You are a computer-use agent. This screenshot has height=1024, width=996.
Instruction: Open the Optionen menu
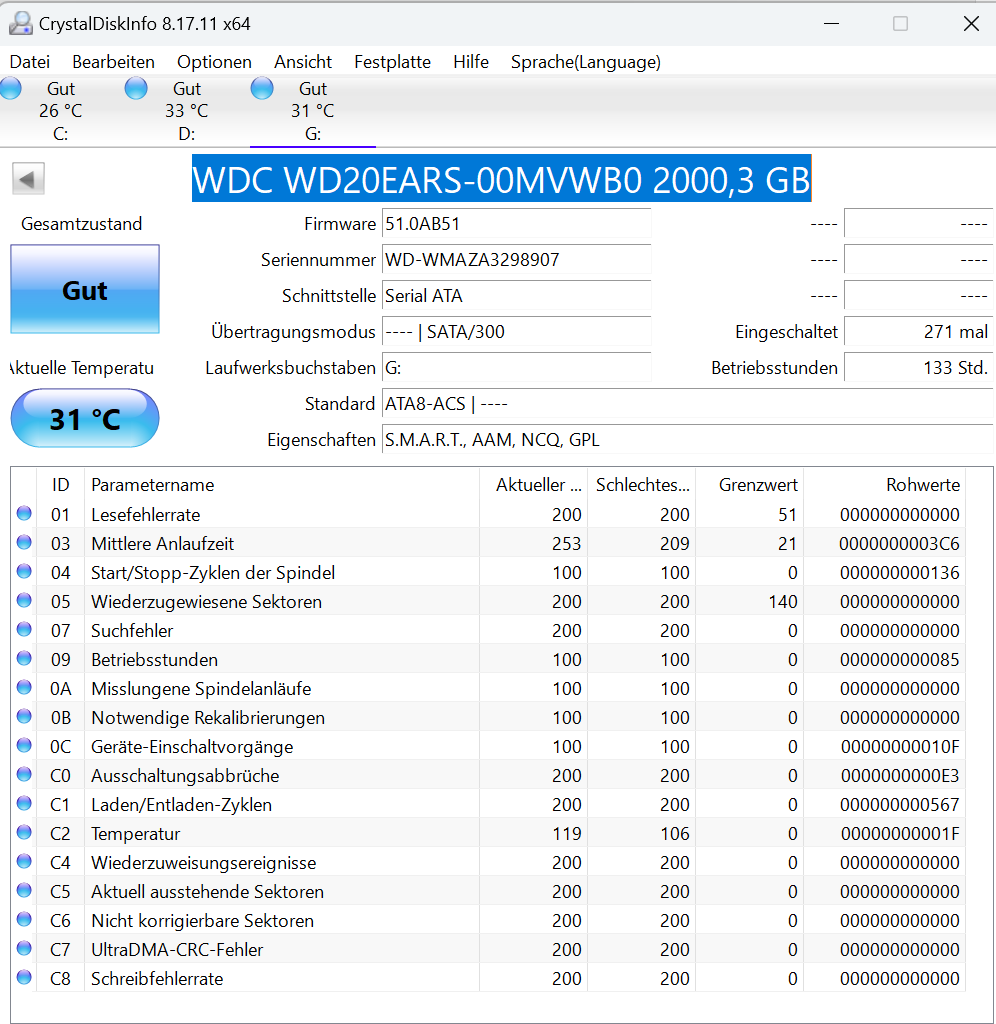pyautogui.click(x=214, y=62)
